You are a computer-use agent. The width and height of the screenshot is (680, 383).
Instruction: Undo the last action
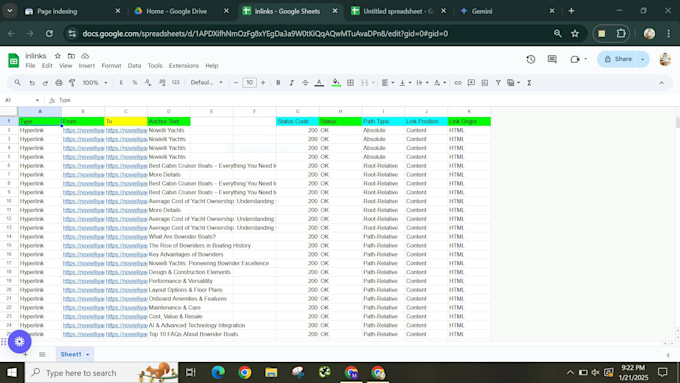click(x=32, y=82)
